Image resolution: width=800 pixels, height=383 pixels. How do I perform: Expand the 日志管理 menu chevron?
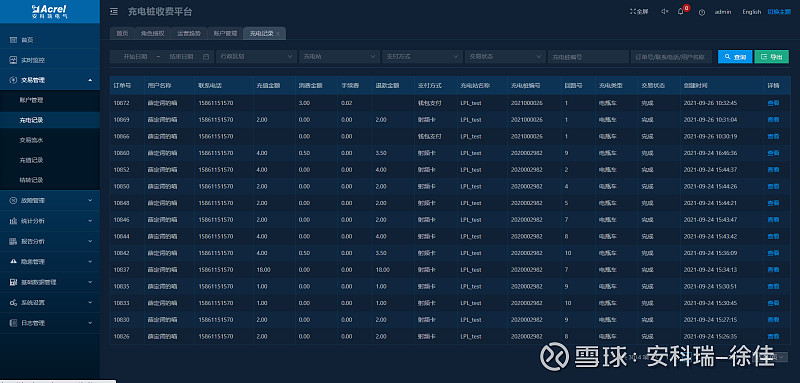(x=90, y=322)
